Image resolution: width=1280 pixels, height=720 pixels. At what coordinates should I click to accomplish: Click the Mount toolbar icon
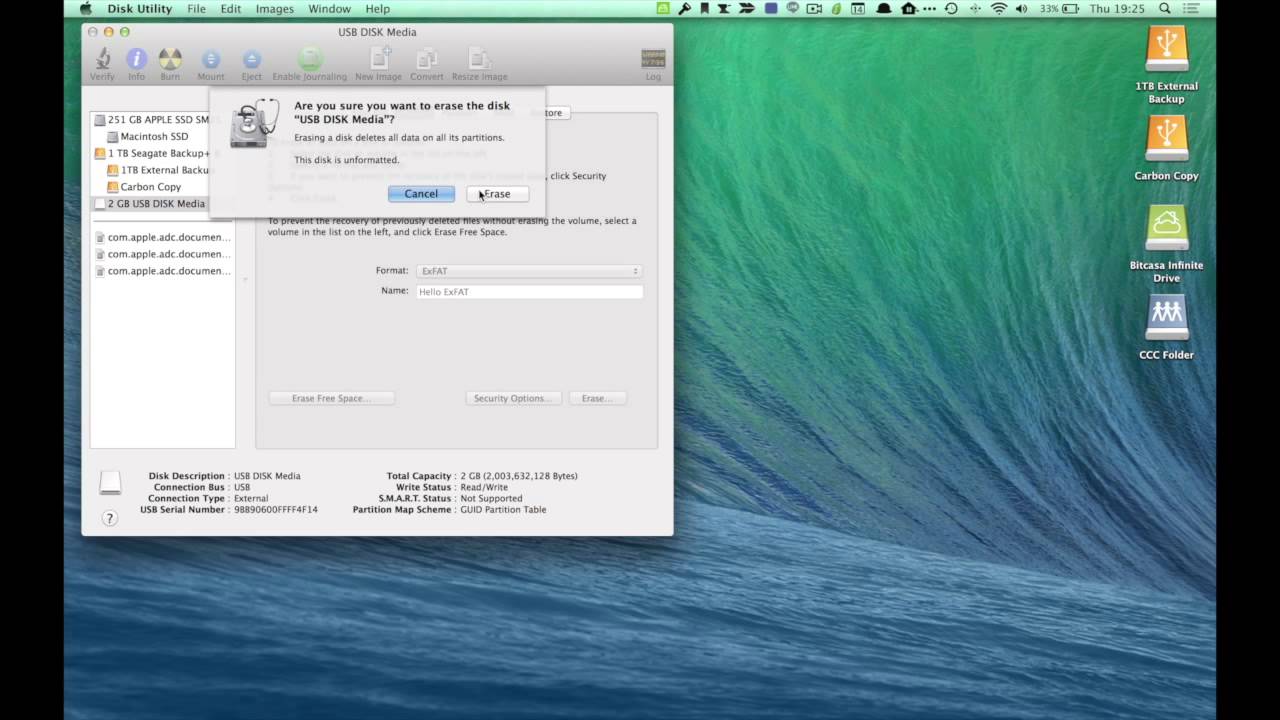coord(211,59)
